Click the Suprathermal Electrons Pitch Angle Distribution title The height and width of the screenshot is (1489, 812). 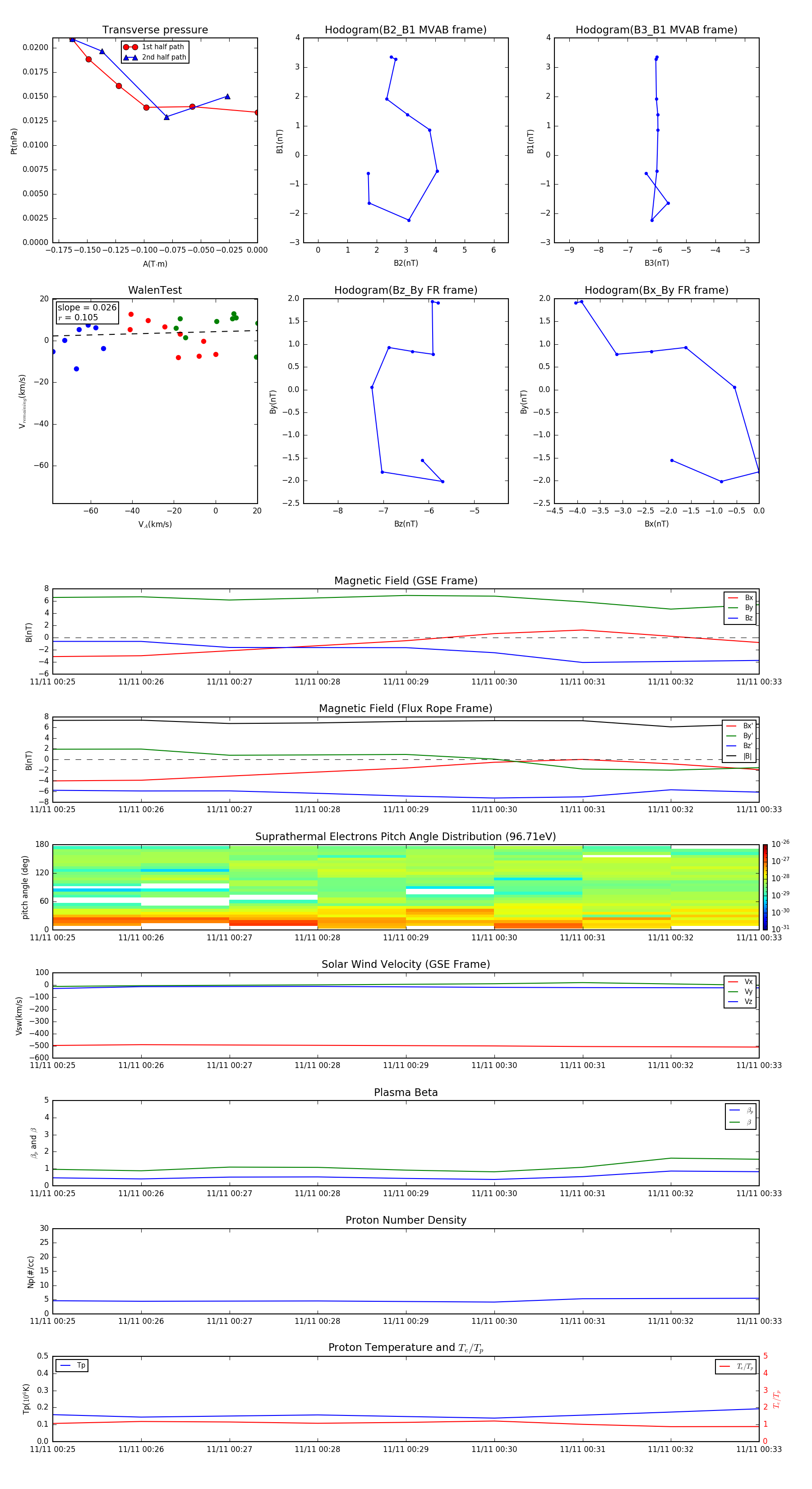click(406, 837)
